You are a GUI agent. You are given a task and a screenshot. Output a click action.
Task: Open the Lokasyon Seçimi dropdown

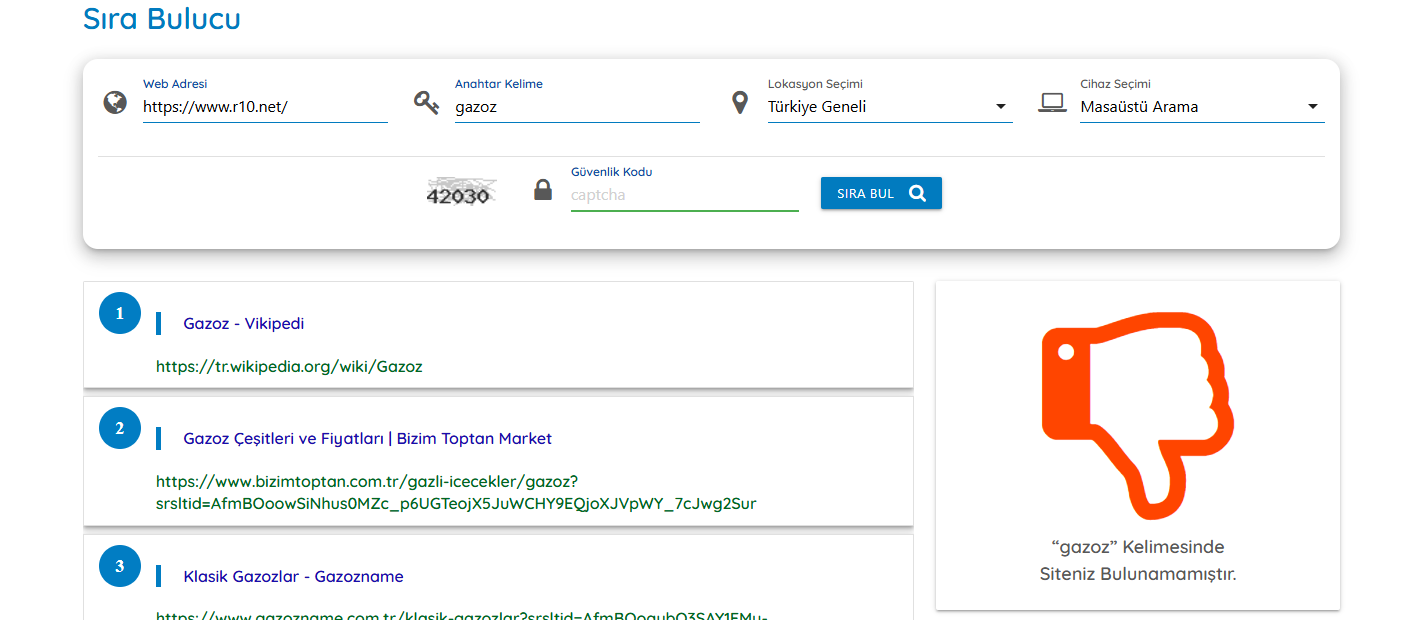click(x=890, y=107)
